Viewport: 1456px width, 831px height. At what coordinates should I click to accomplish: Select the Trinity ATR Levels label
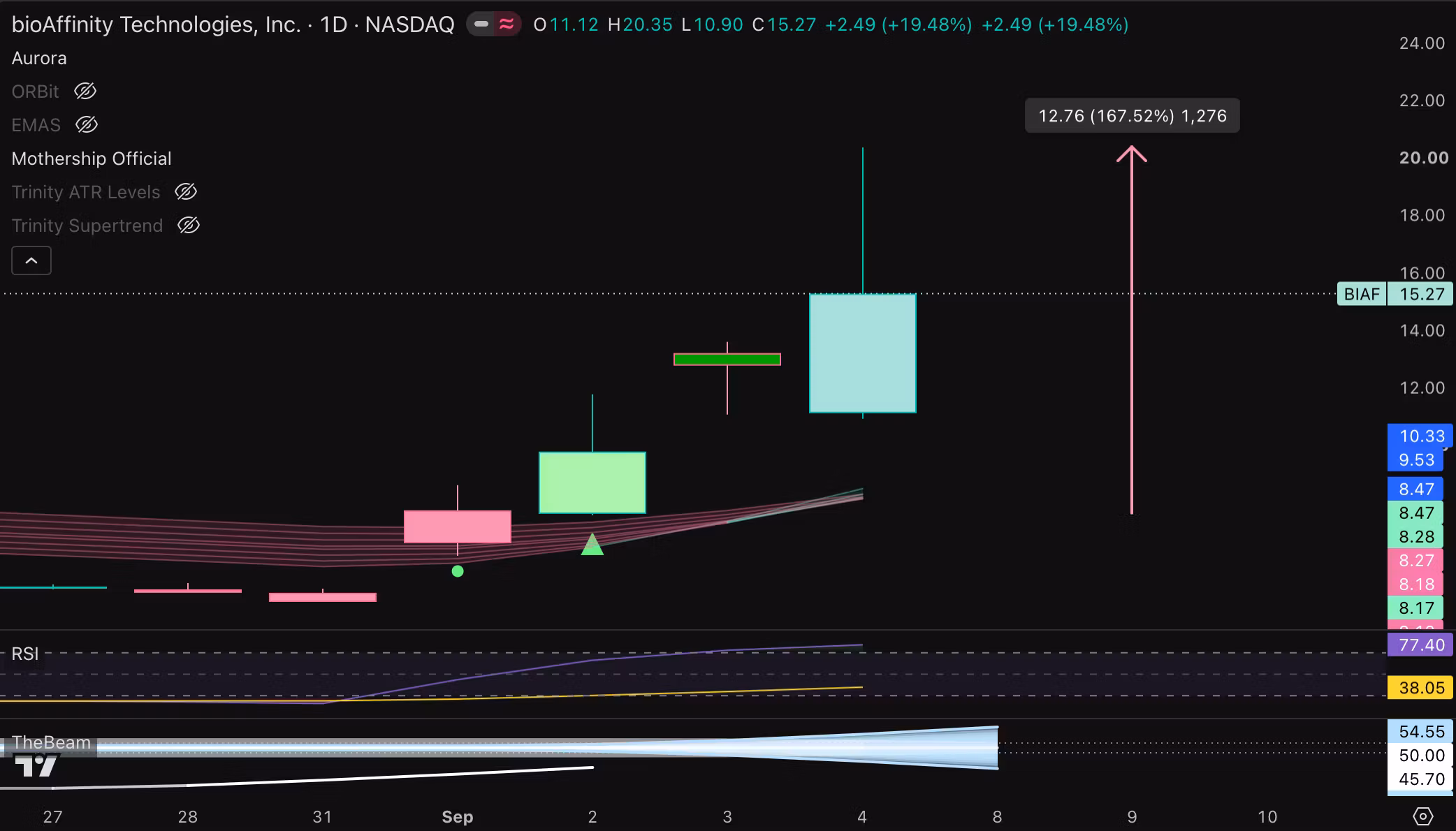pos(86,192)
